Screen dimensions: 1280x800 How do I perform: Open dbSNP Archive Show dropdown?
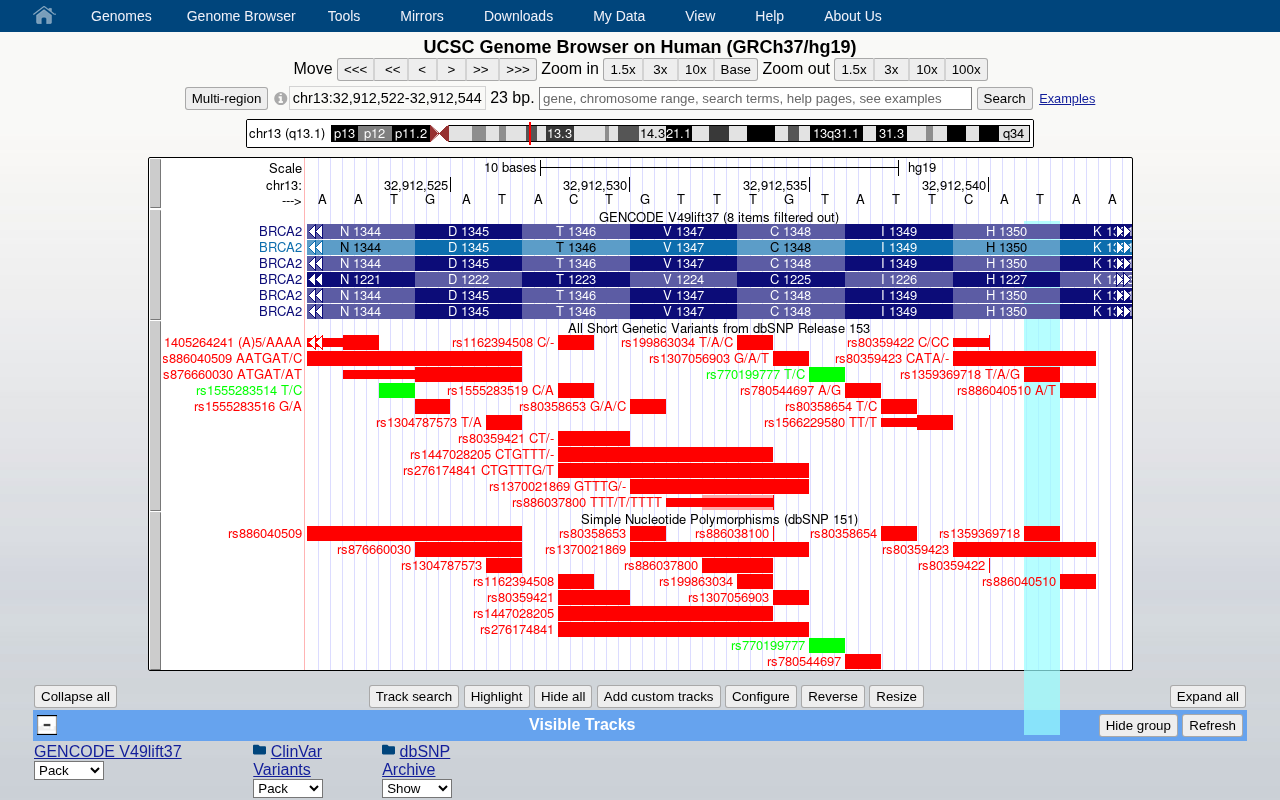pos(417,788)
